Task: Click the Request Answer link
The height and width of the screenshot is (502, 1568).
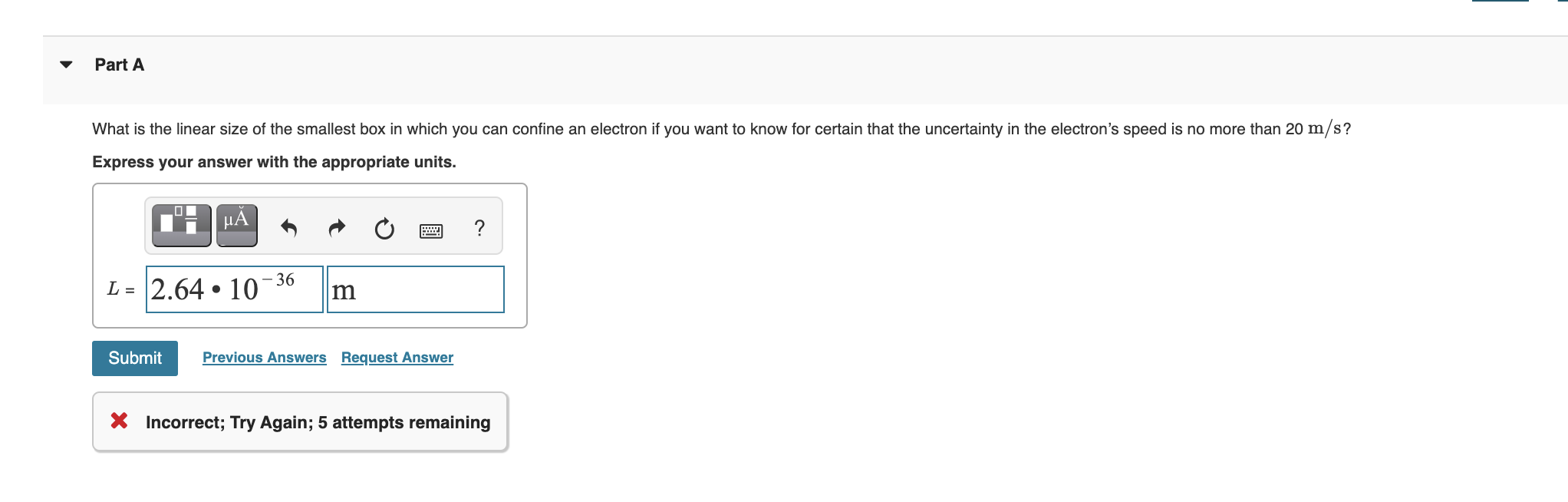Action: pos(397,358)
